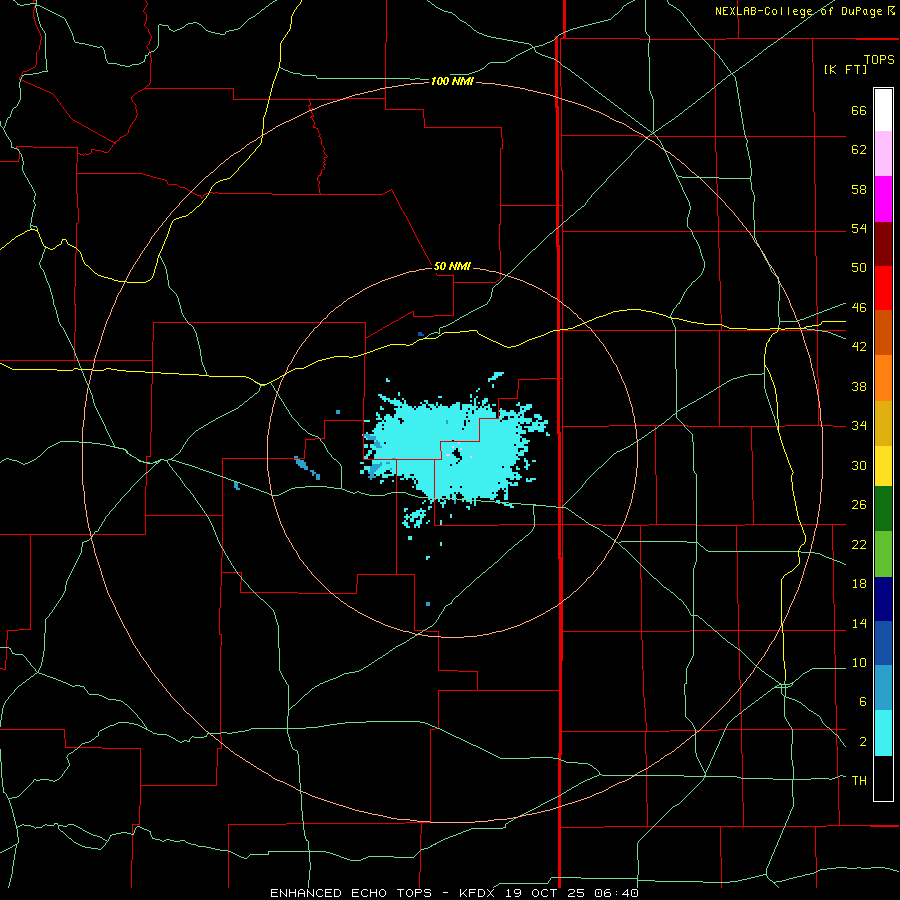This screenshot has width=900, height=900.
Task: Click the legend value '26'
Action: click(859, 505)
